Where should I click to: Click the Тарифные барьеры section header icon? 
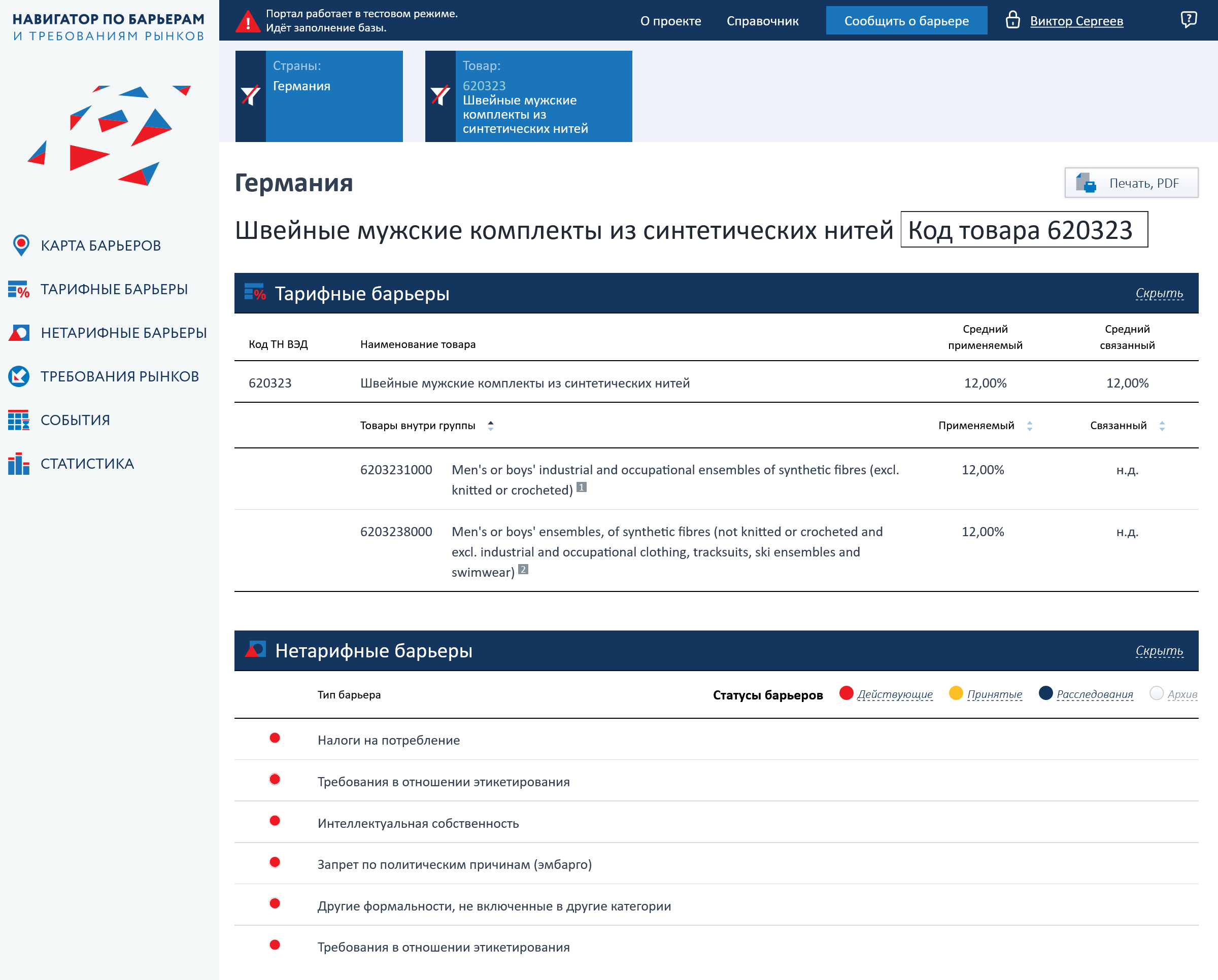(255, 292)
